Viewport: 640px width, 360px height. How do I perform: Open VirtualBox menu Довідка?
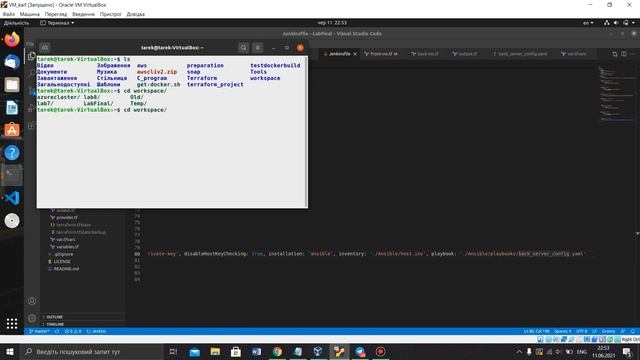(x=136, y=14)
